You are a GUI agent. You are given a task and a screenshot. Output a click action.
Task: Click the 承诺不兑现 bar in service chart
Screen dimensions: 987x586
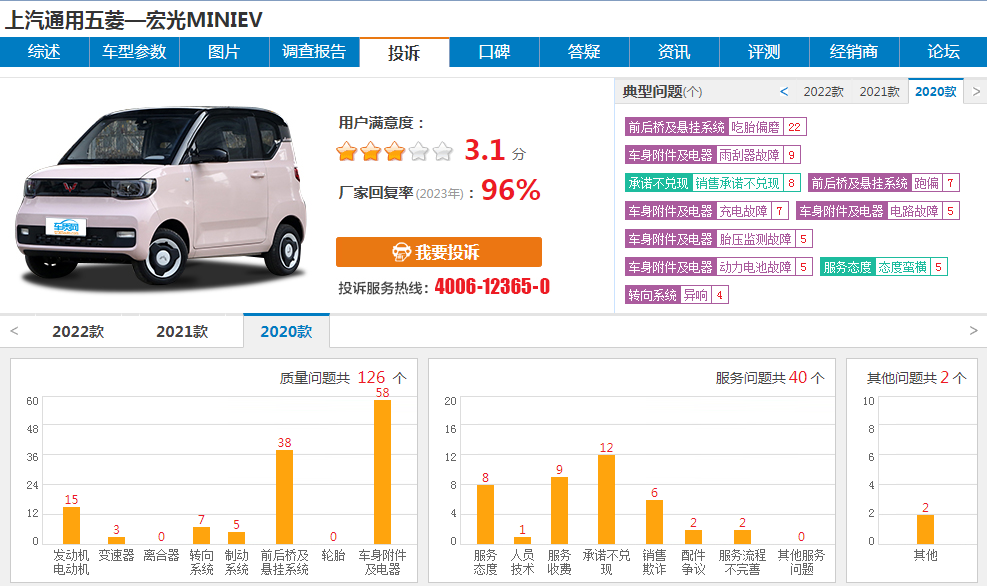[x=606, y=499]
